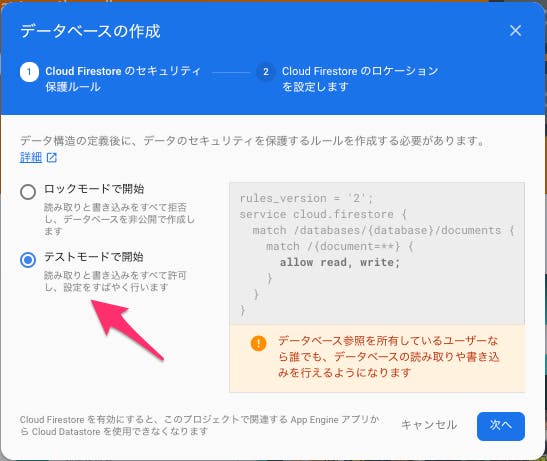Click the ロックモード description 読み取りと書き込みをすべて拒否
The width and height of the screenshot is (547, 461).
119,219
